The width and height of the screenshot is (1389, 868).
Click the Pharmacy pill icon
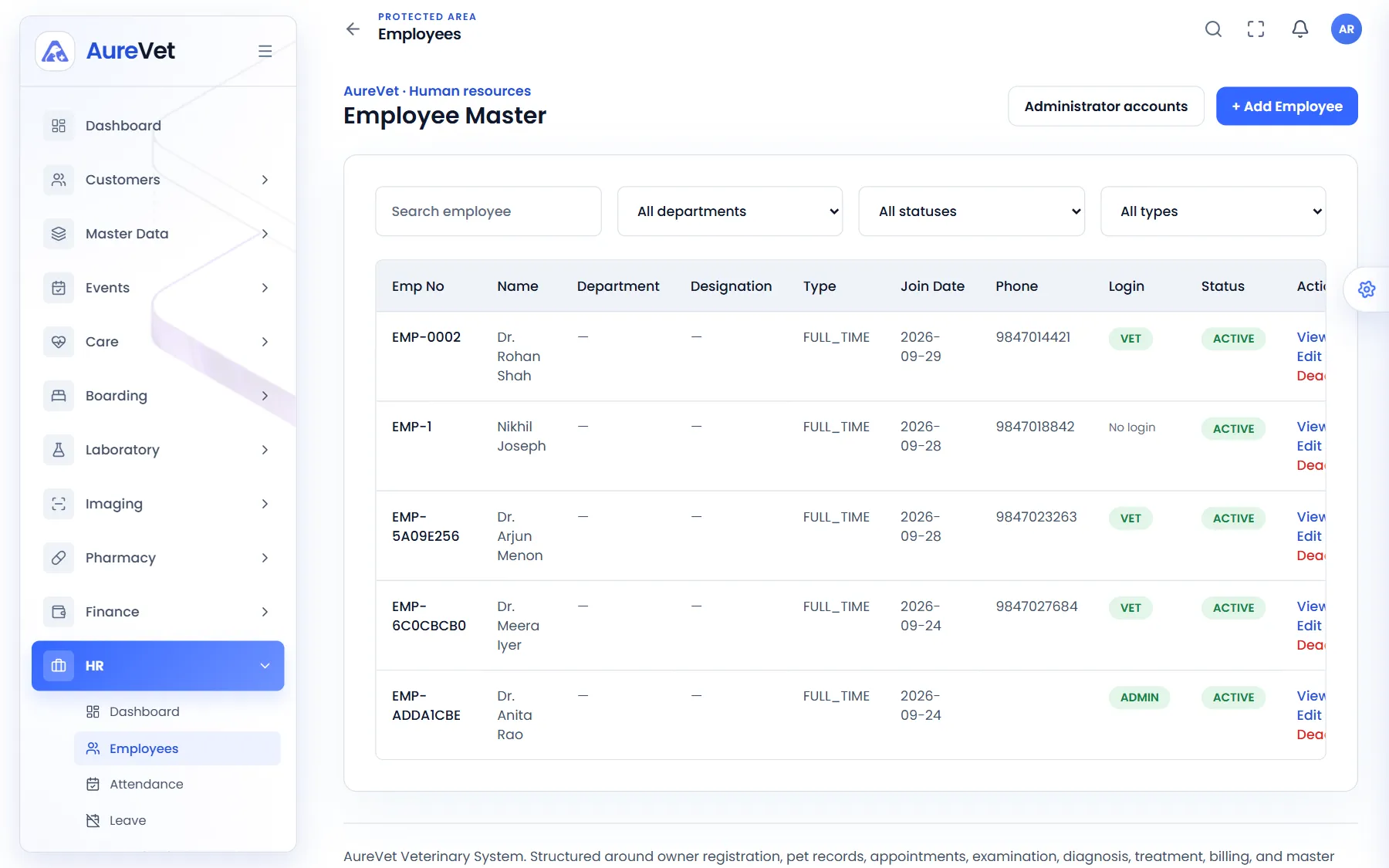[59, 558]
